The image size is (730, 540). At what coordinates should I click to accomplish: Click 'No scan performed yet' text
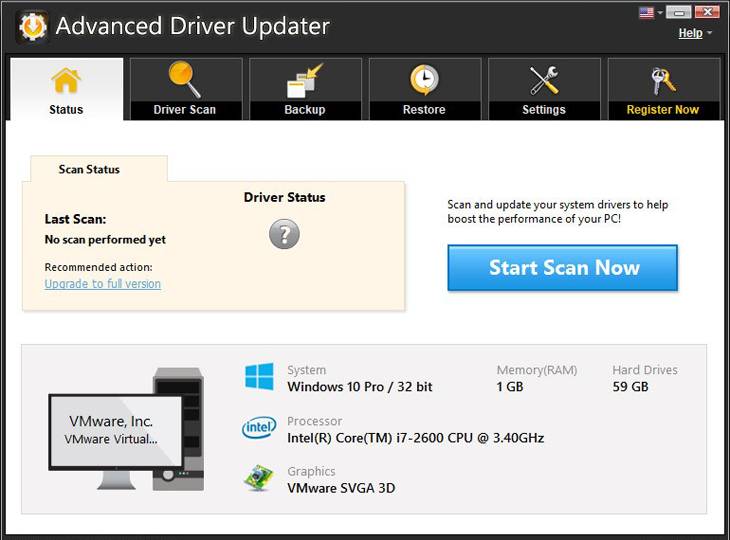105,240
